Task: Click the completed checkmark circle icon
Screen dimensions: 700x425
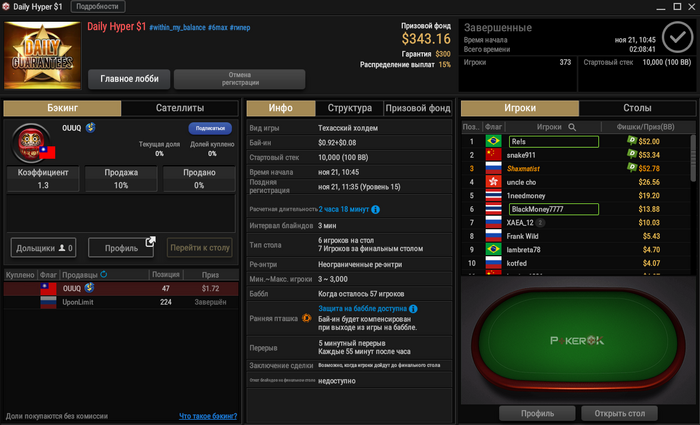Action: tap(677, 38)
